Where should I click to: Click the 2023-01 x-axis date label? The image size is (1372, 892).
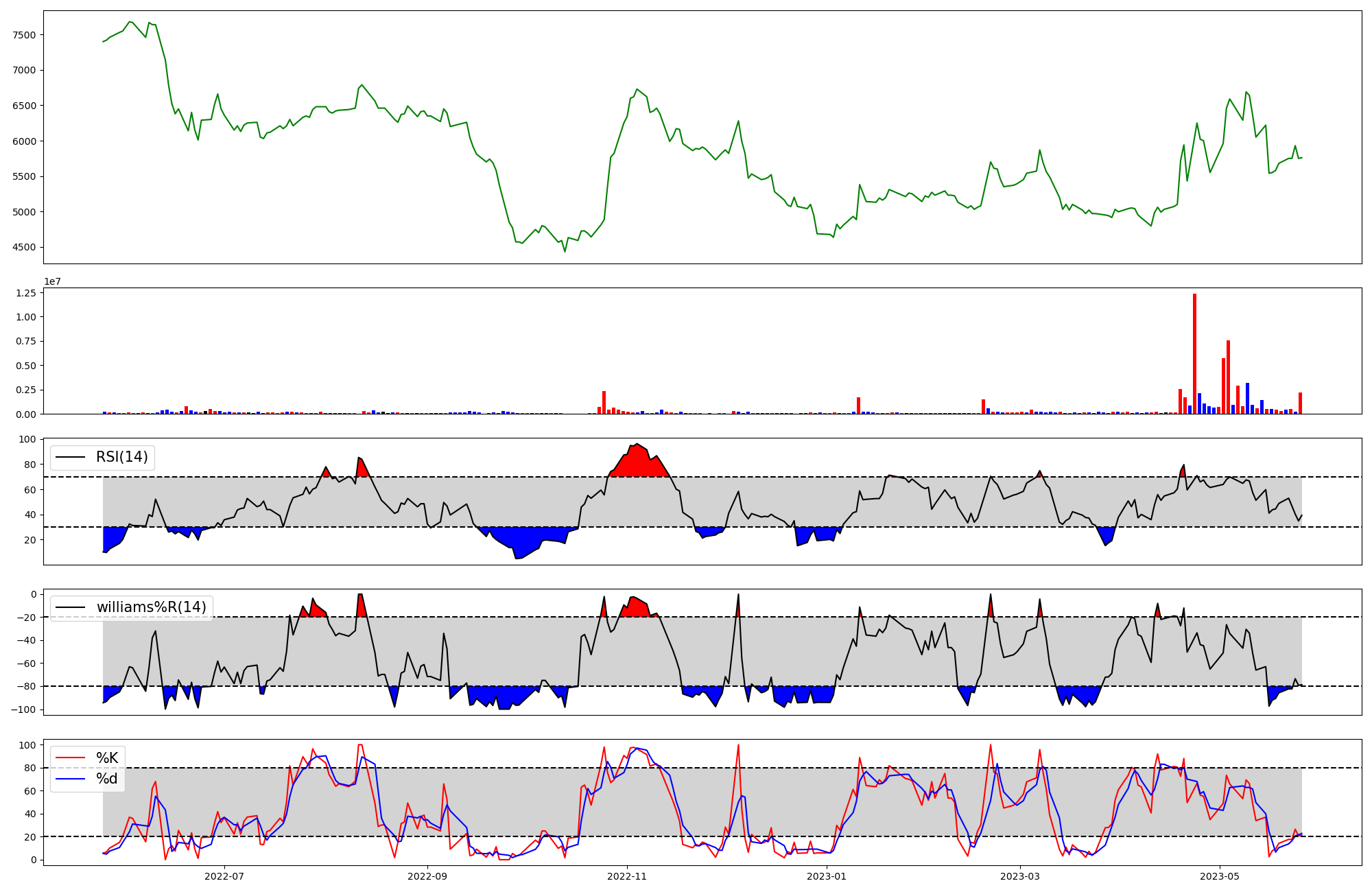pos(827,876)
